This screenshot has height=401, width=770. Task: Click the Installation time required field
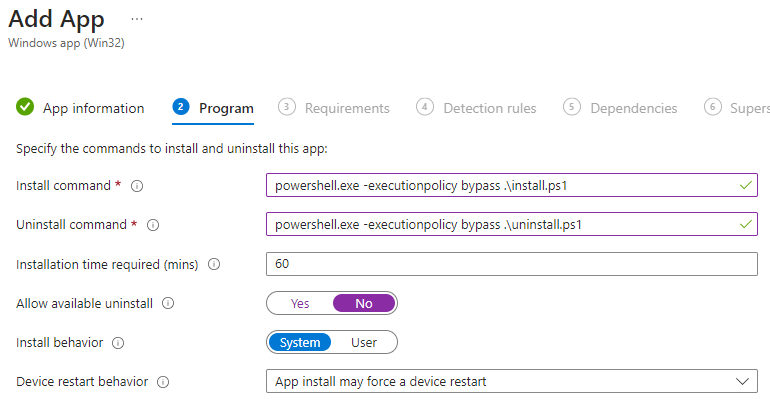[512, 265]
